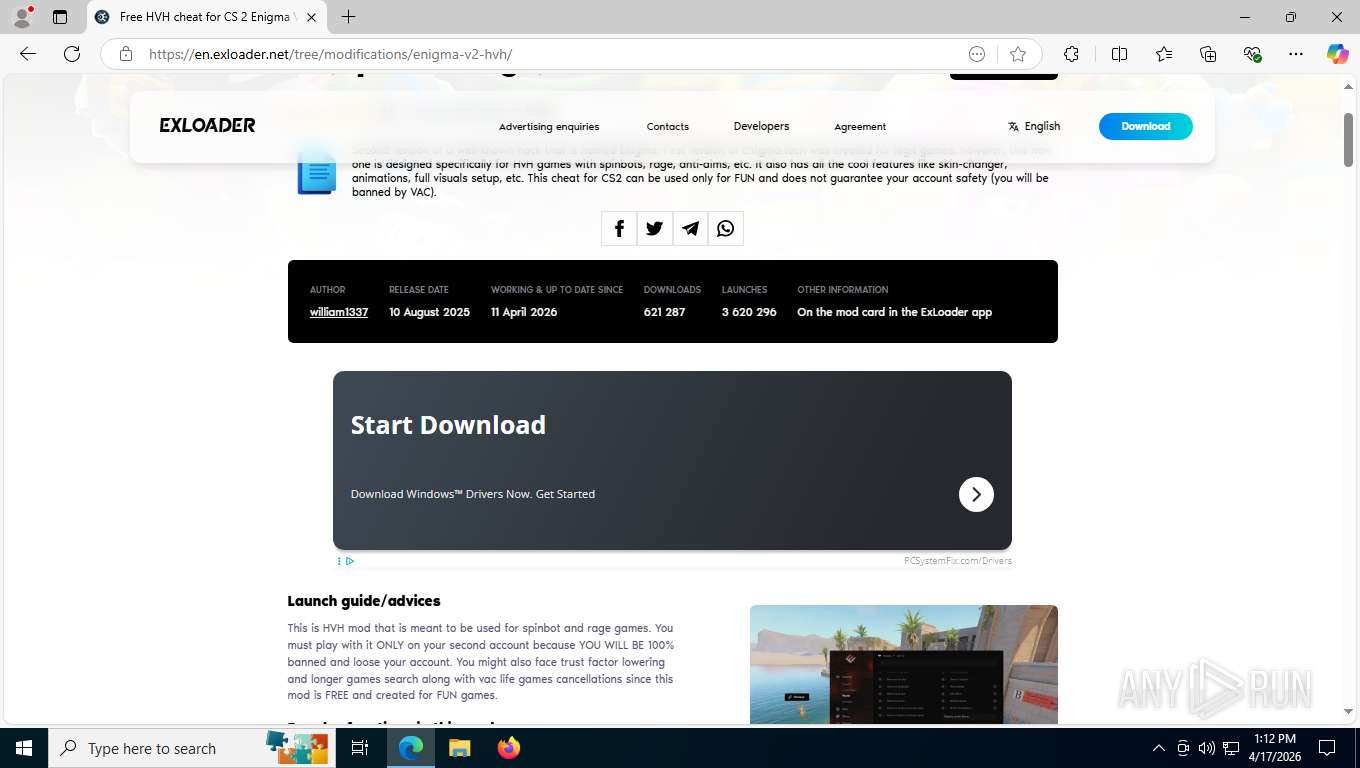Share page via Twitter icon
This screenshot has height=768, width=1360.
(x=655, y=228)
